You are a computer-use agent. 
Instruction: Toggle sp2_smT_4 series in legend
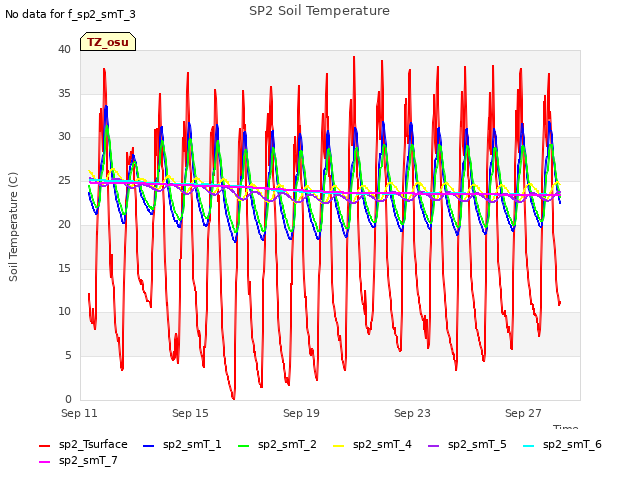tap(372, 444)
